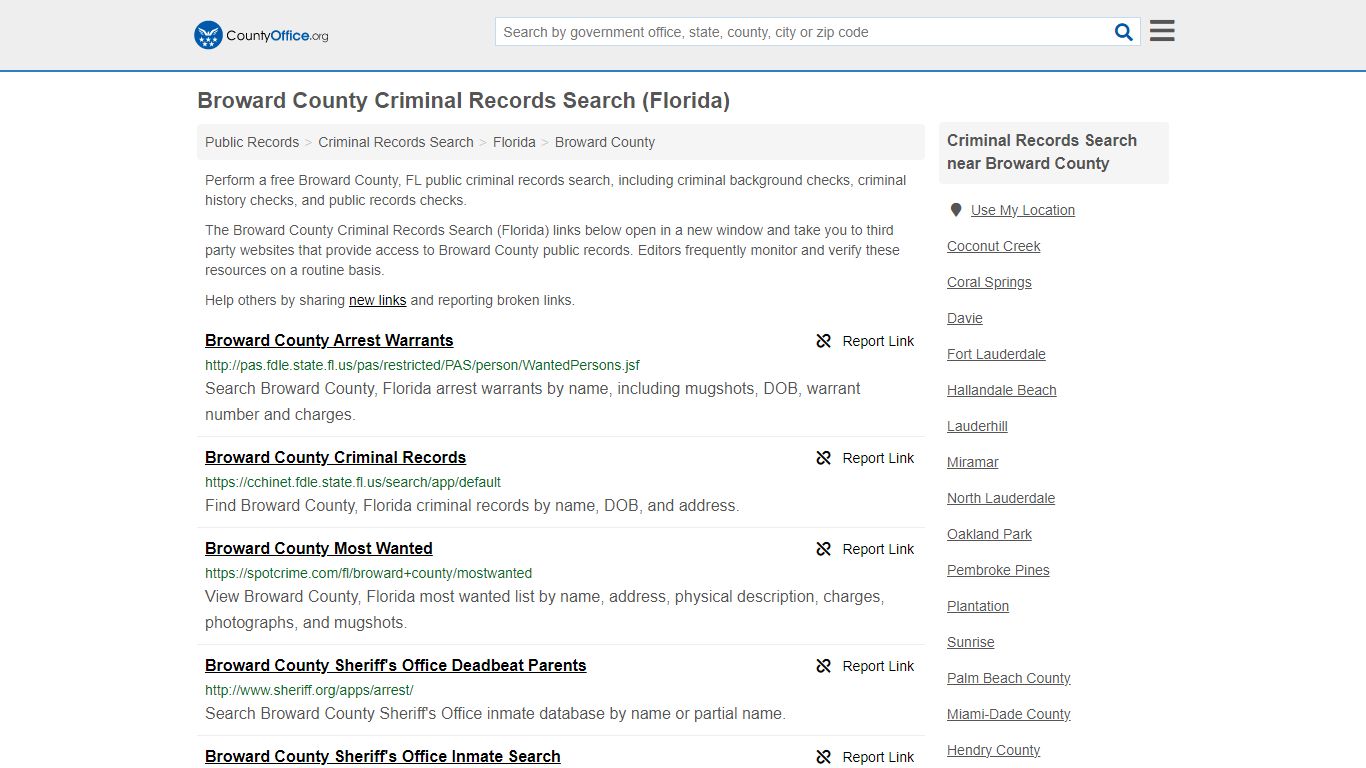Click broken-link icon for Arrest Warrants

pyautogui.click(x=824, y=341)
